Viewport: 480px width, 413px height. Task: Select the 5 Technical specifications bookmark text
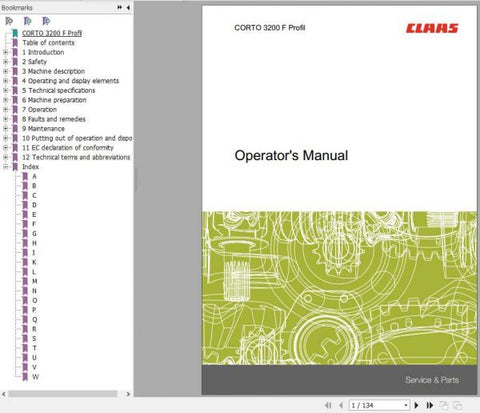coord(58,90)
